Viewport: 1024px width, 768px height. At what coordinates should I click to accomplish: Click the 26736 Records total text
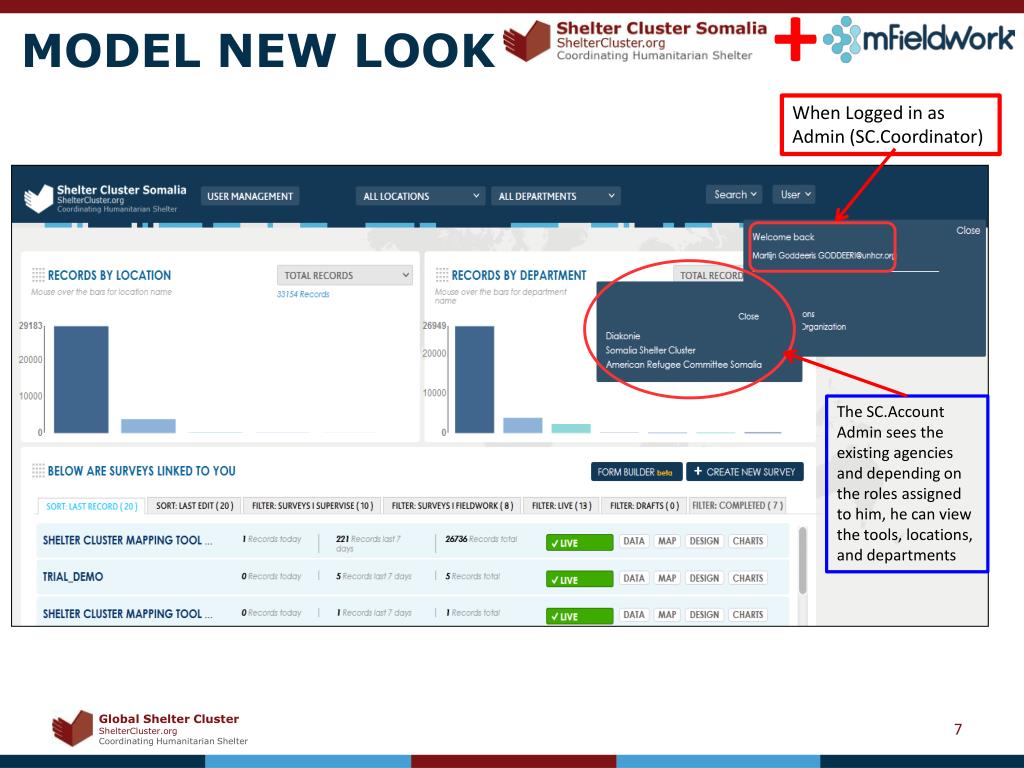(x=481, y=539)
